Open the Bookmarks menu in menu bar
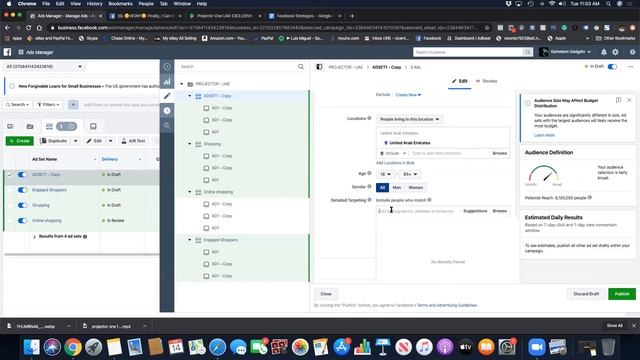Screen dimensions: 640x360 [120, 4]
